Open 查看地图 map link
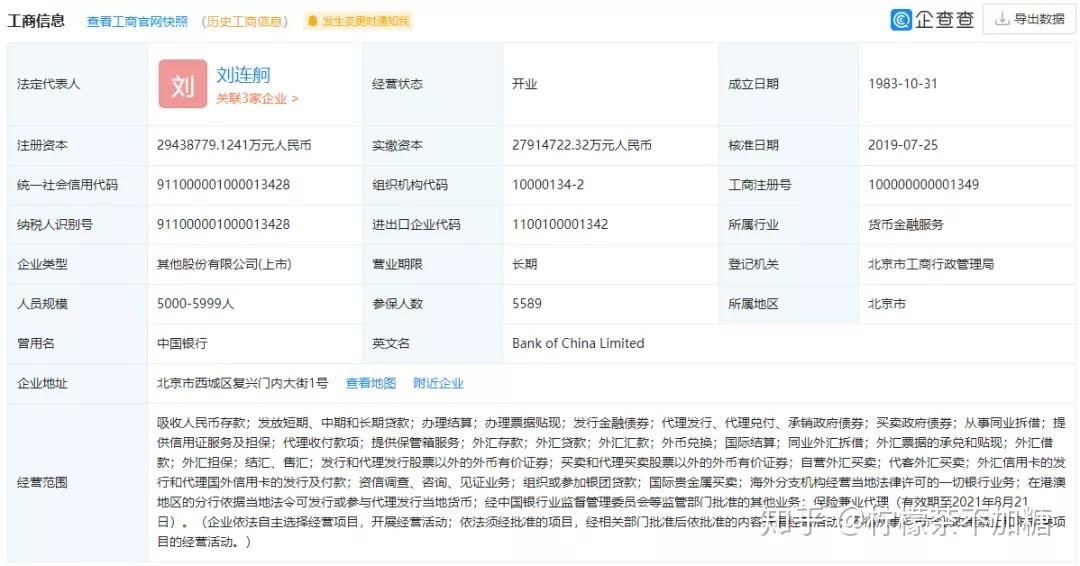The height and width of the screenshot is (566, 1080). tap(371, 384)
